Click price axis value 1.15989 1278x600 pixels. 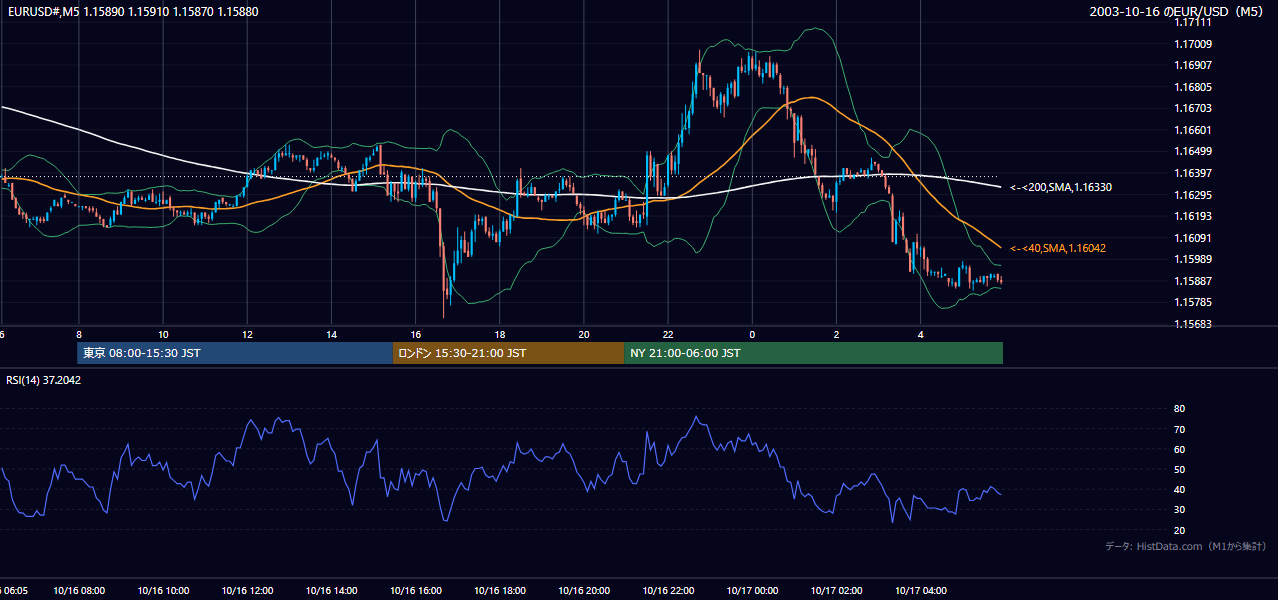(x=1193, y=259)
